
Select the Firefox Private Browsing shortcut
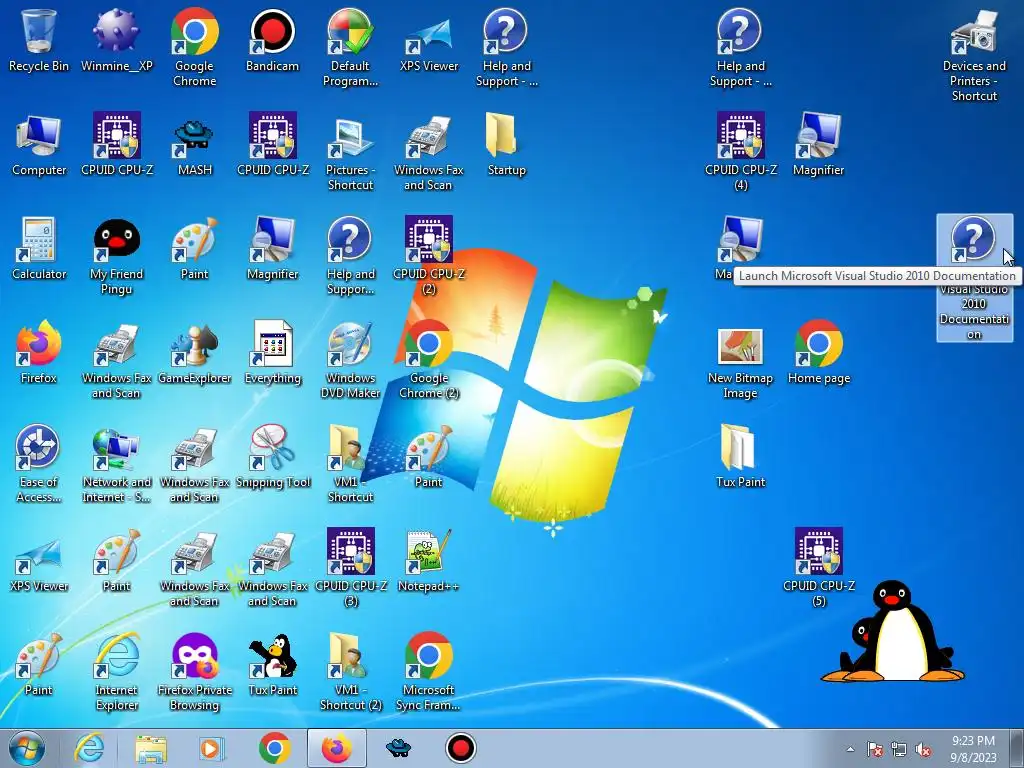click(x=195, y=672)
